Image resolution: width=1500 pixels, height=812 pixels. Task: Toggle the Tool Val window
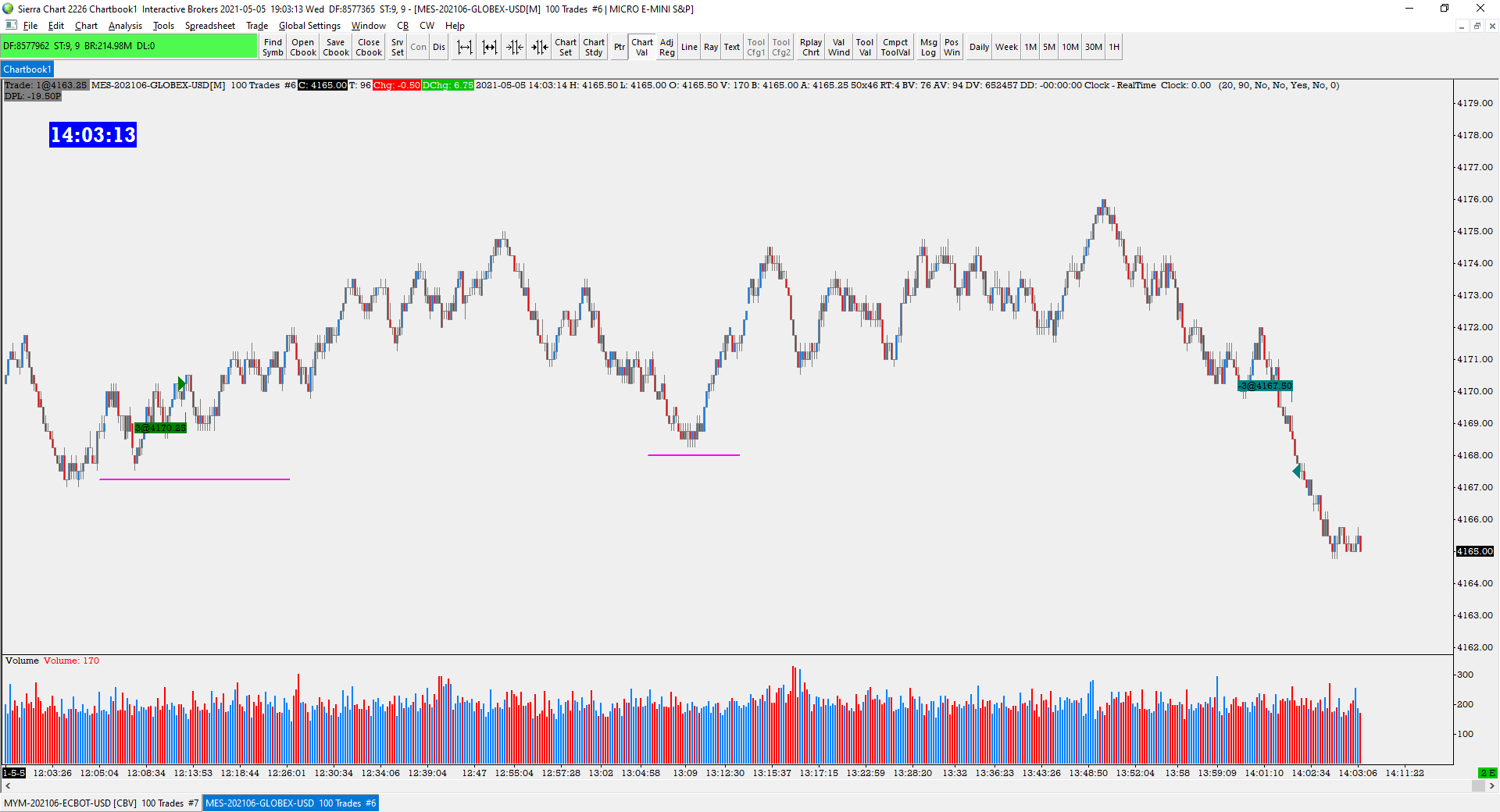point(865,47)
